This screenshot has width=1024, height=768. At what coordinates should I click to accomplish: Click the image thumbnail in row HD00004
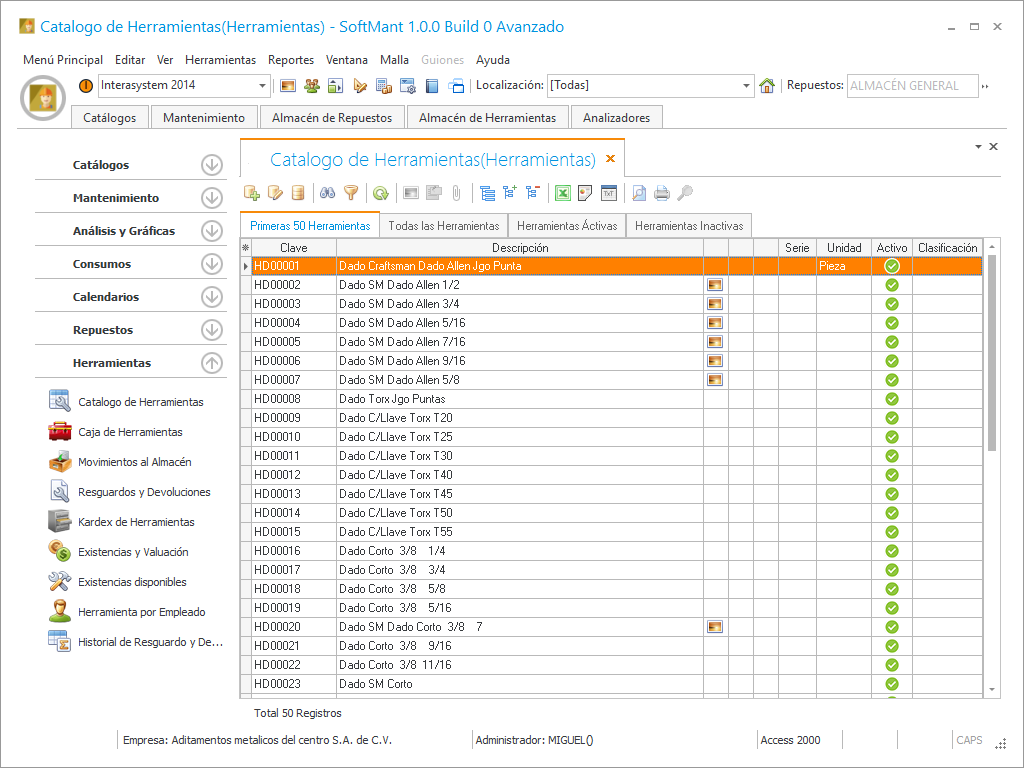pyautogui.click(x=715, y=323)
